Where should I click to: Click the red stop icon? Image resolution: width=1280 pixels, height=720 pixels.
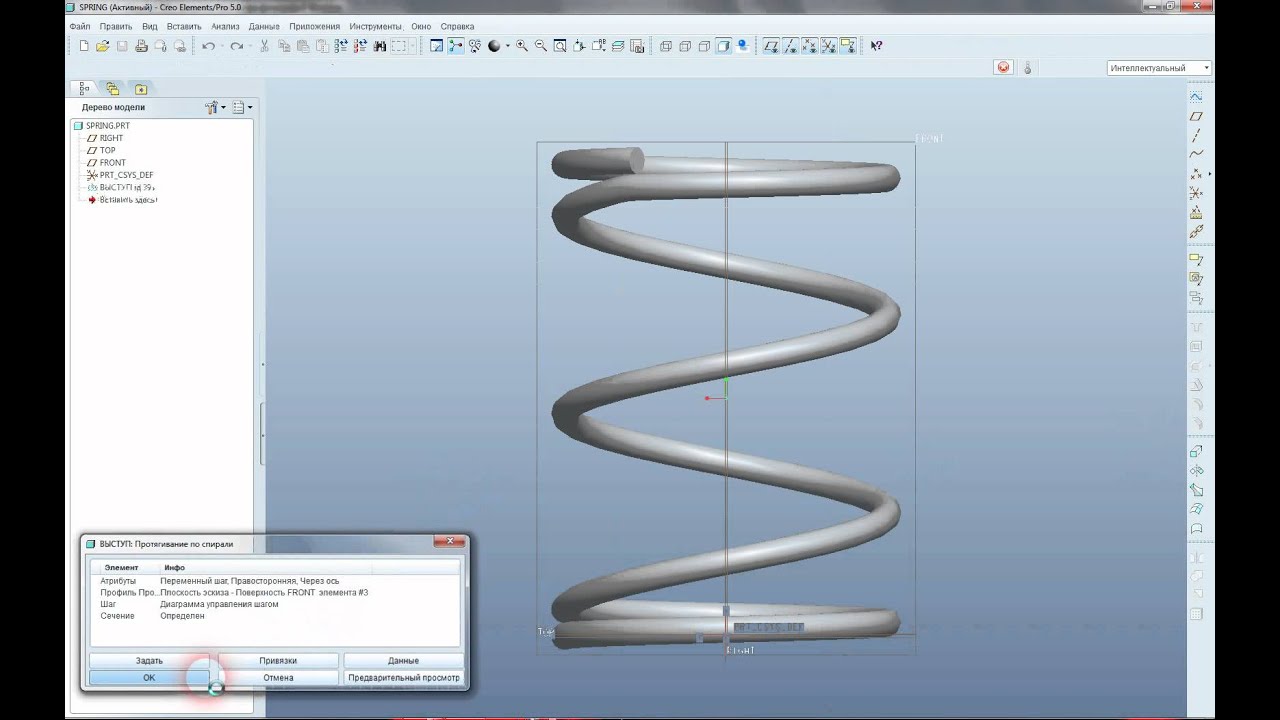tap(1003, 68)
